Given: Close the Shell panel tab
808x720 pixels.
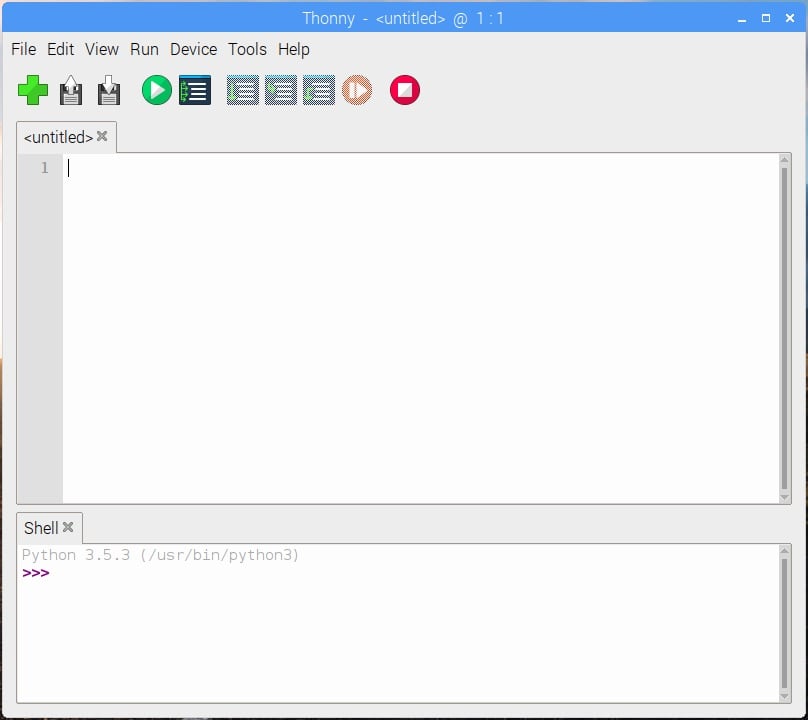Looking at the screenshot, I should (68, 527).
